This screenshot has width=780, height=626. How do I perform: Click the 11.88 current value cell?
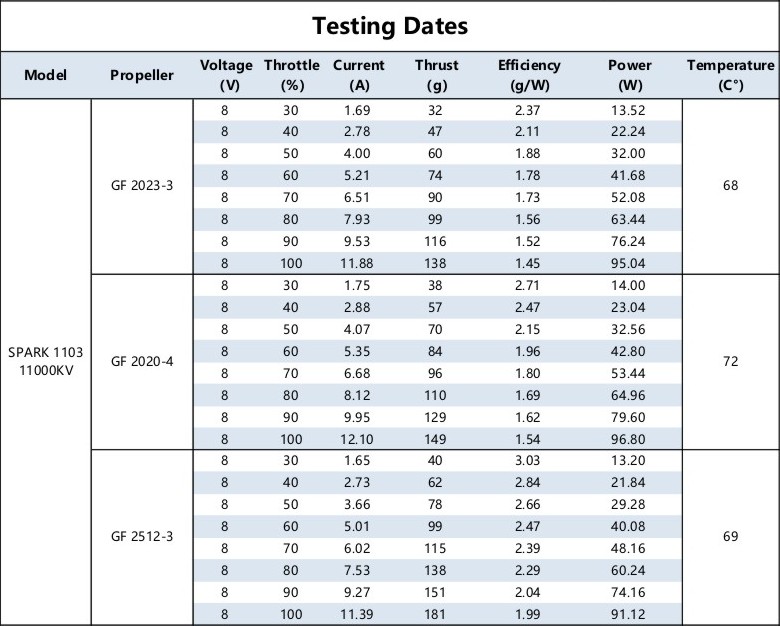point(358,262)
